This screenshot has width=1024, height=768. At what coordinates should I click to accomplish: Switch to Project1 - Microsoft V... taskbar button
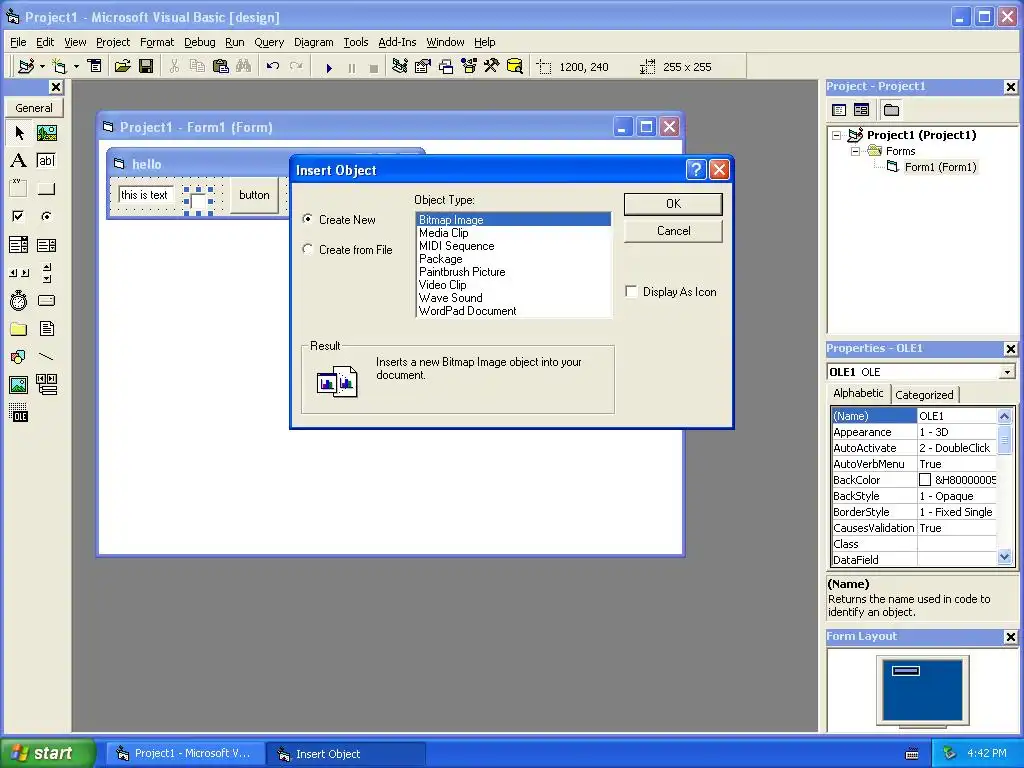coord(186,753)
